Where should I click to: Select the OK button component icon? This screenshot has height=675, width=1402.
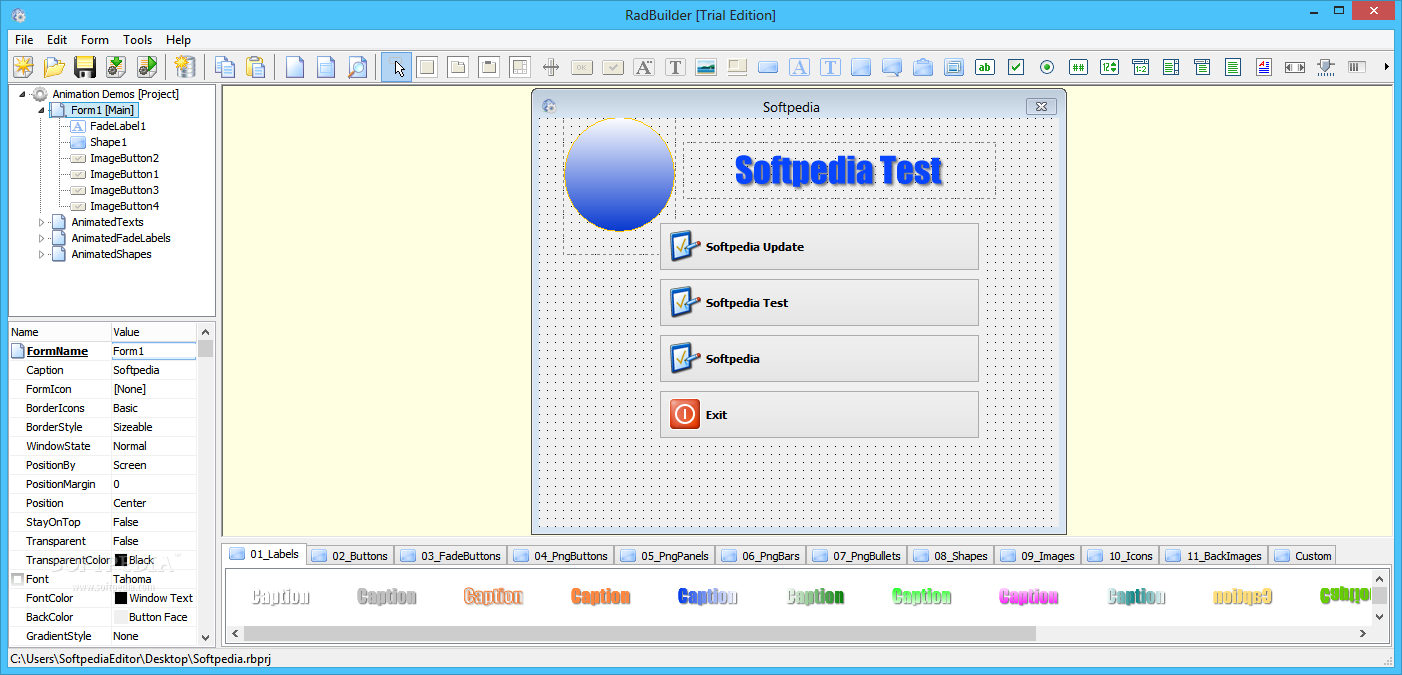click(582, 67)
